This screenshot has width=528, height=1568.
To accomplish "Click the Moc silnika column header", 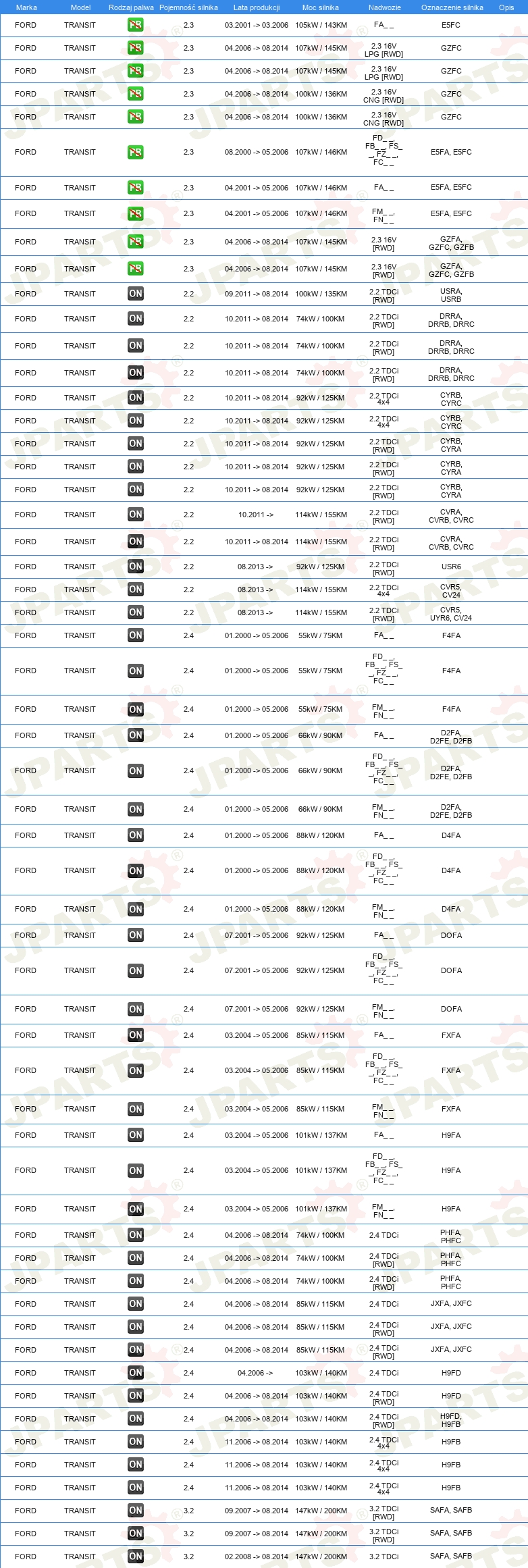I will pos(321,7).
